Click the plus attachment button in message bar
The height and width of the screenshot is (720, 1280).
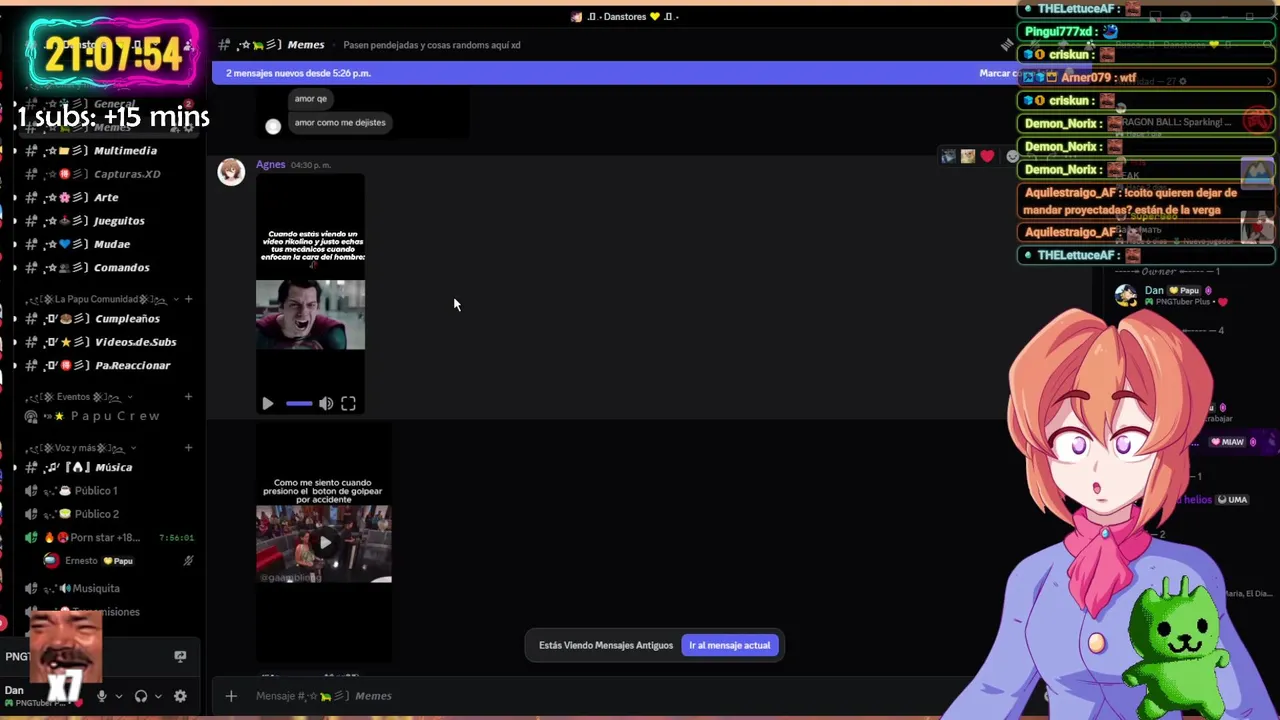click(231, 696)
